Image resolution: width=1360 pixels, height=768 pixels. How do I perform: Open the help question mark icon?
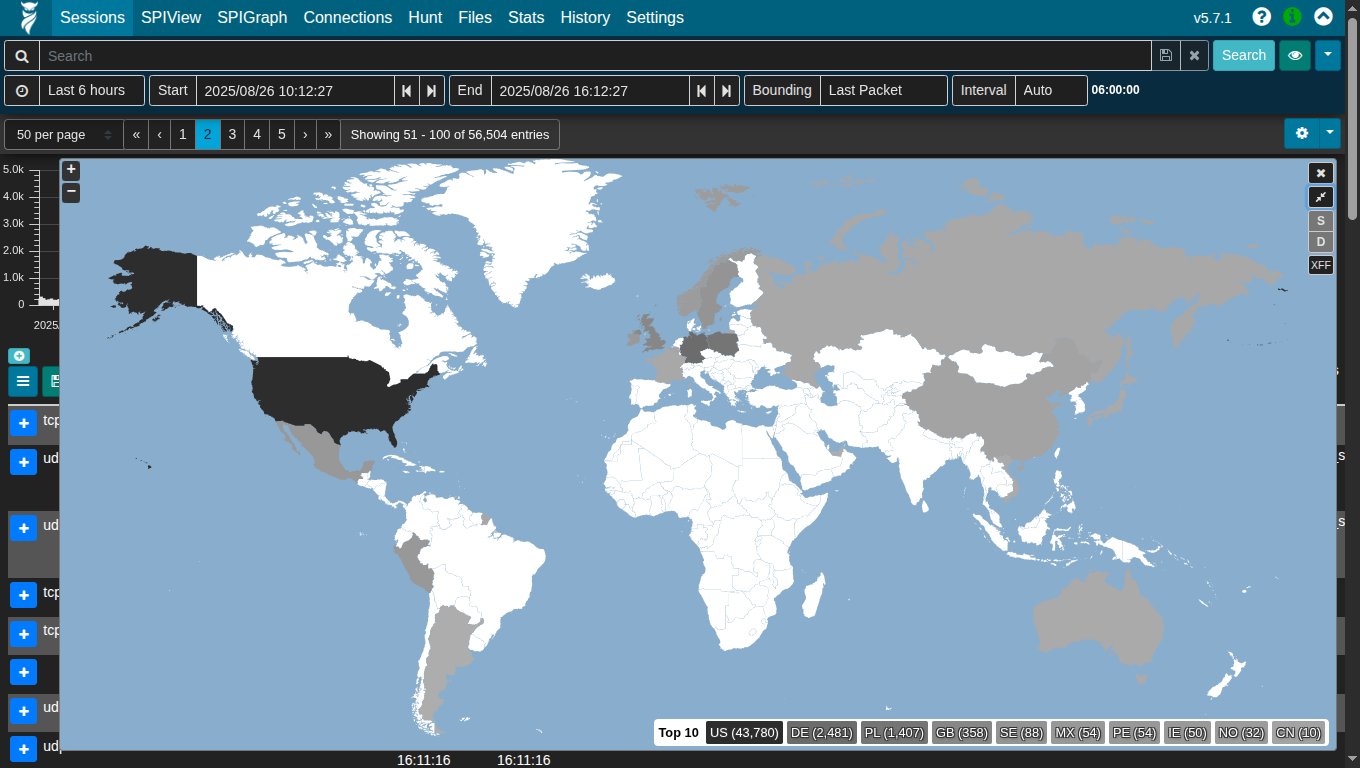1262,17
